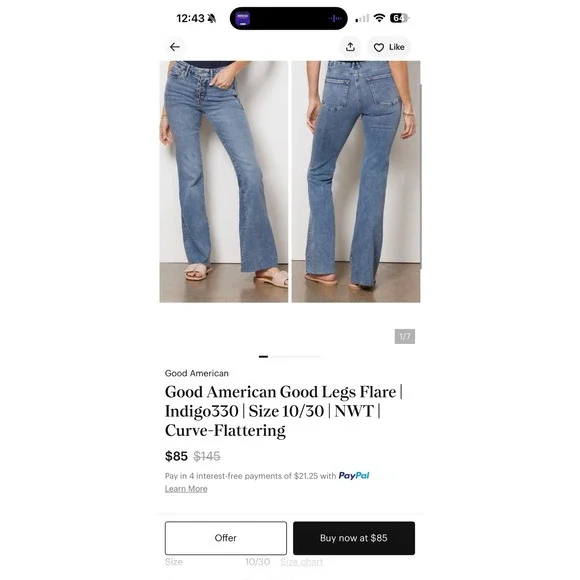This screenshot has height=580, width=580.
Task: Tap the heart Like button
Action: pyautogui.click(x=389, y=47)
